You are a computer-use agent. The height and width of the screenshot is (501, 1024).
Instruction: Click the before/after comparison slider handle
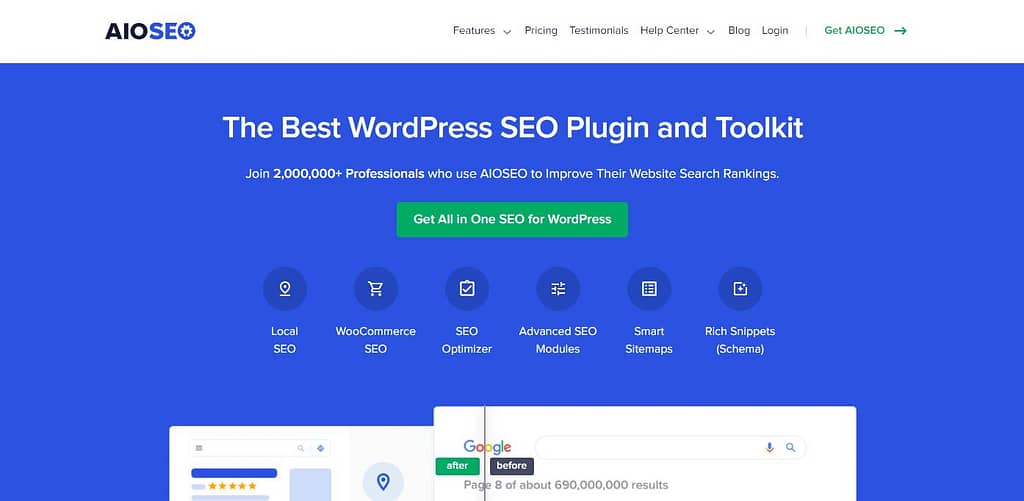(x=485, y=453)
